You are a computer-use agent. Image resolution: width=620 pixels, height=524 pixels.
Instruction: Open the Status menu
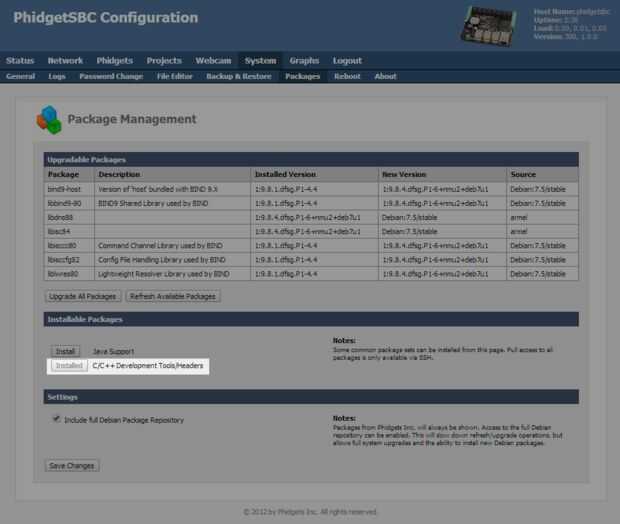[20, 61]
